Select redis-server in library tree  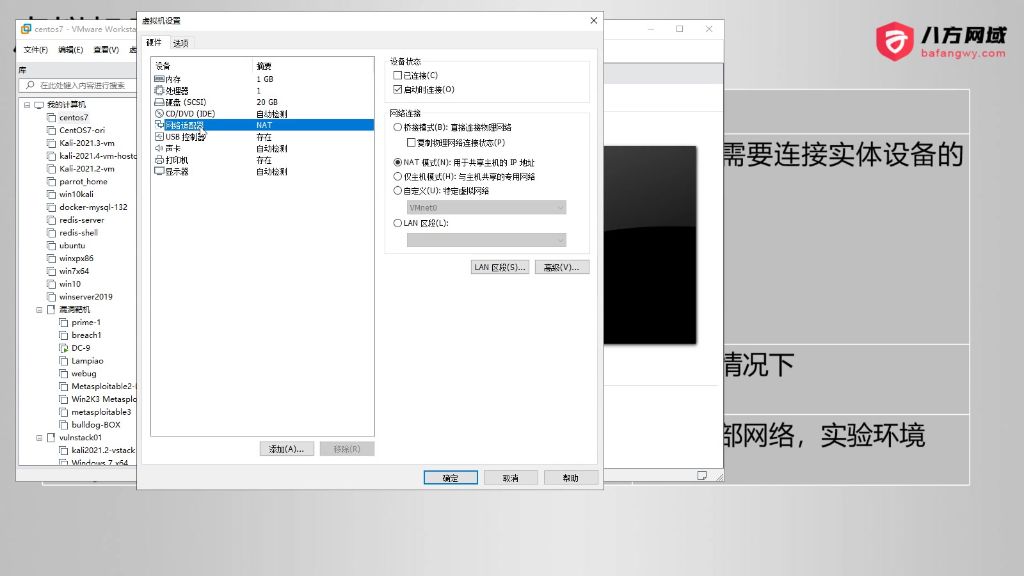[x=82, y=220]
